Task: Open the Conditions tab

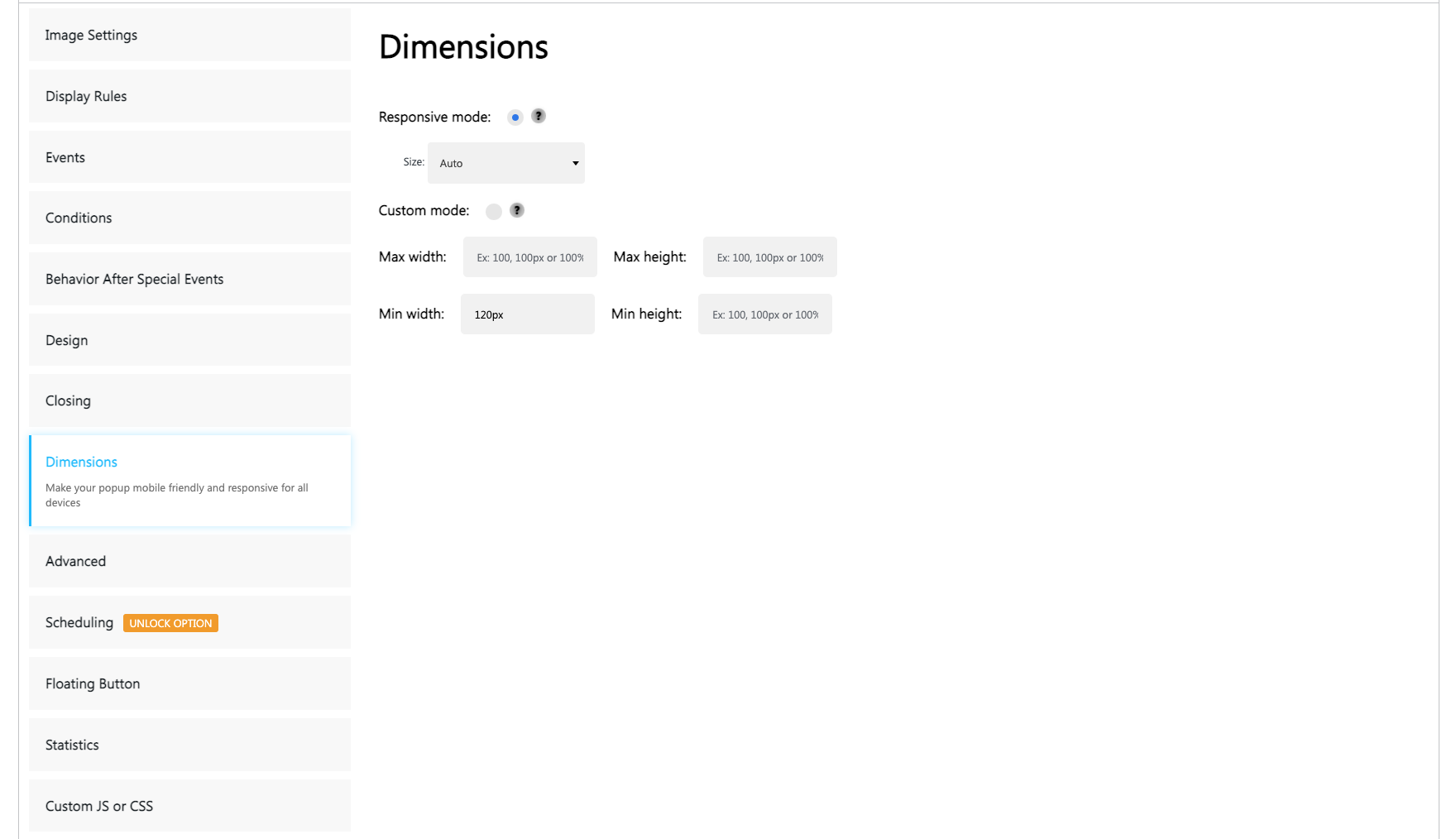Action: click(189, 218)
